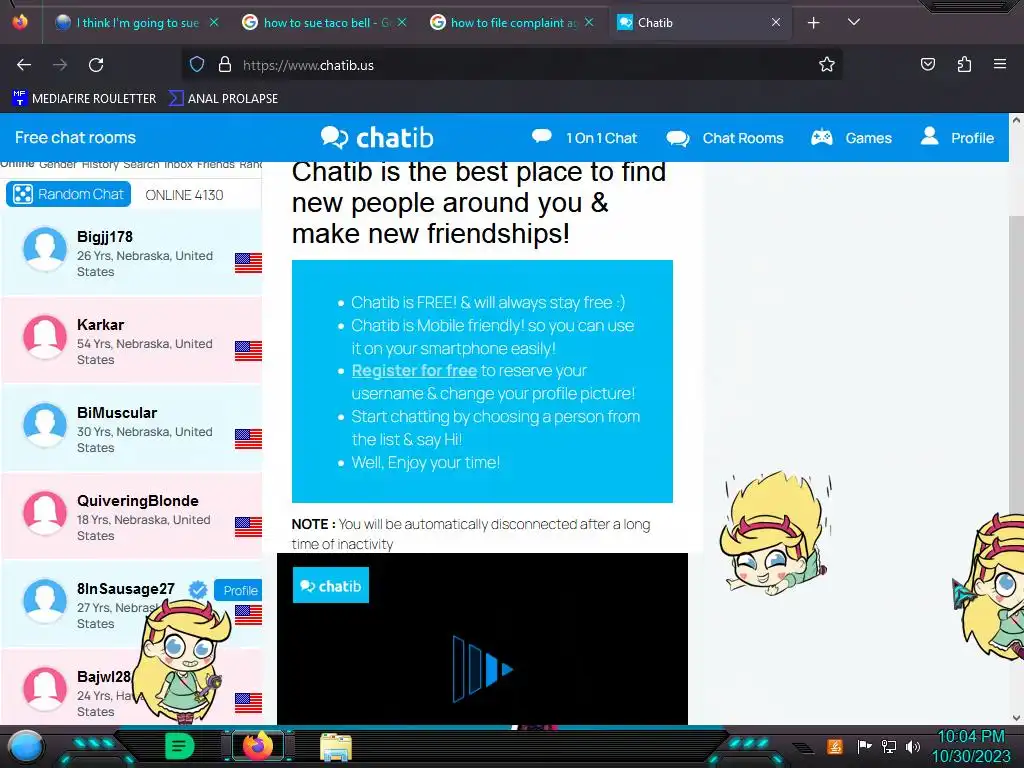Open chat with user Bigjj178
Image resolution: width=1024 pixels, height=768 pixels.
tap(131, 253)
